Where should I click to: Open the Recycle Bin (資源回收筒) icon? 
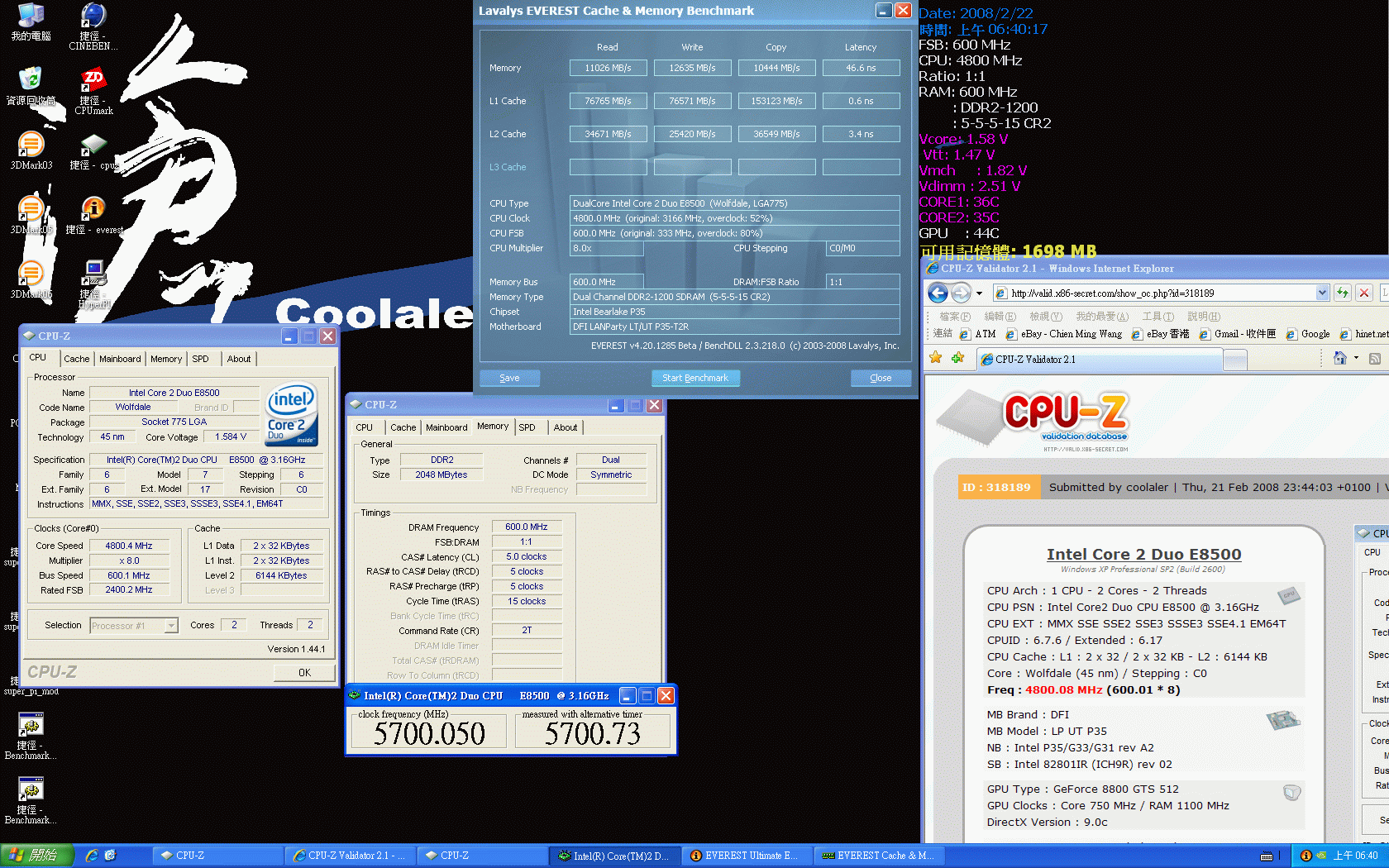click(x=31, y=86)
